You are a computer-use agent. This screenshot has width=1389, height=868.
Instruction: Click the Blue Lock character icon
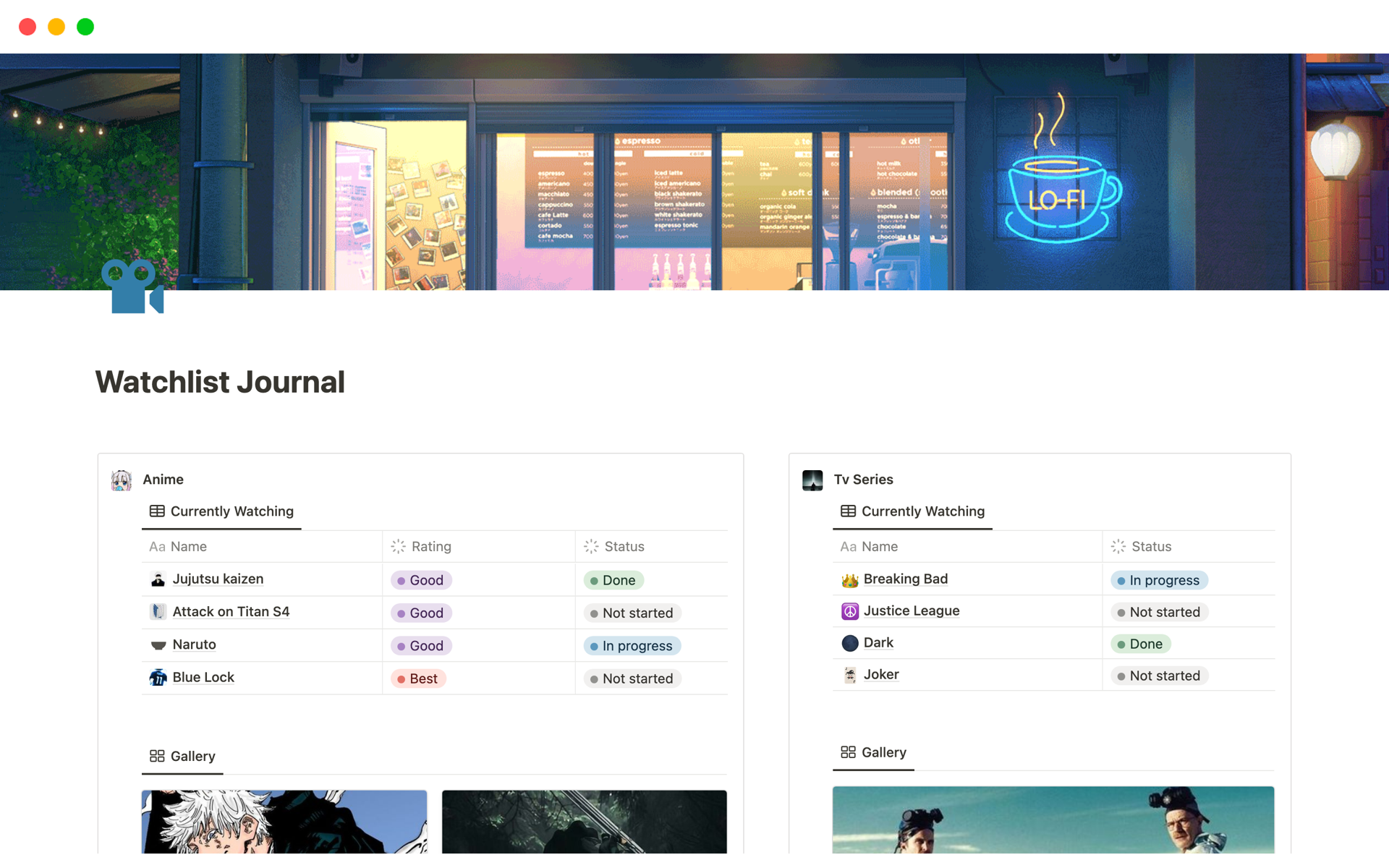pyautogui.click(x=158, y=678)
